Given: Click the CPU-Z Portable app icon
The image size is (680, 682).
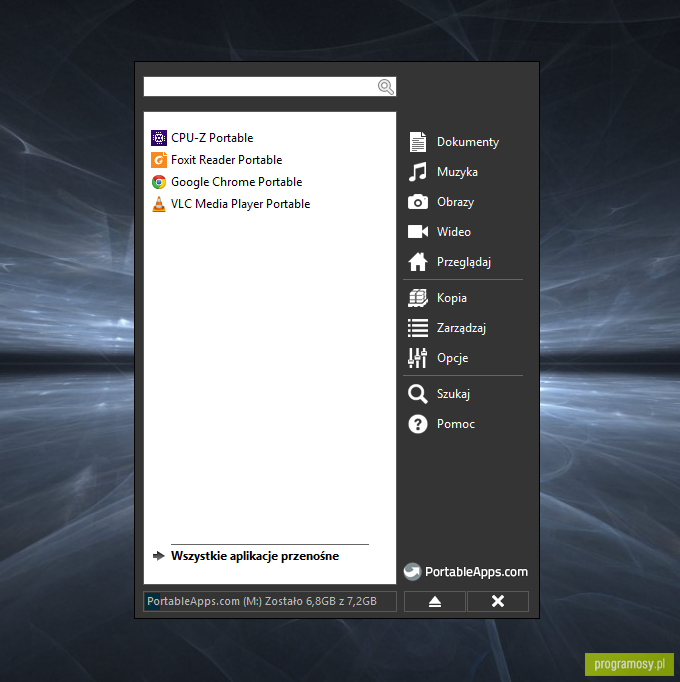Looking at the screenshot, I should (x=159, y=138).
